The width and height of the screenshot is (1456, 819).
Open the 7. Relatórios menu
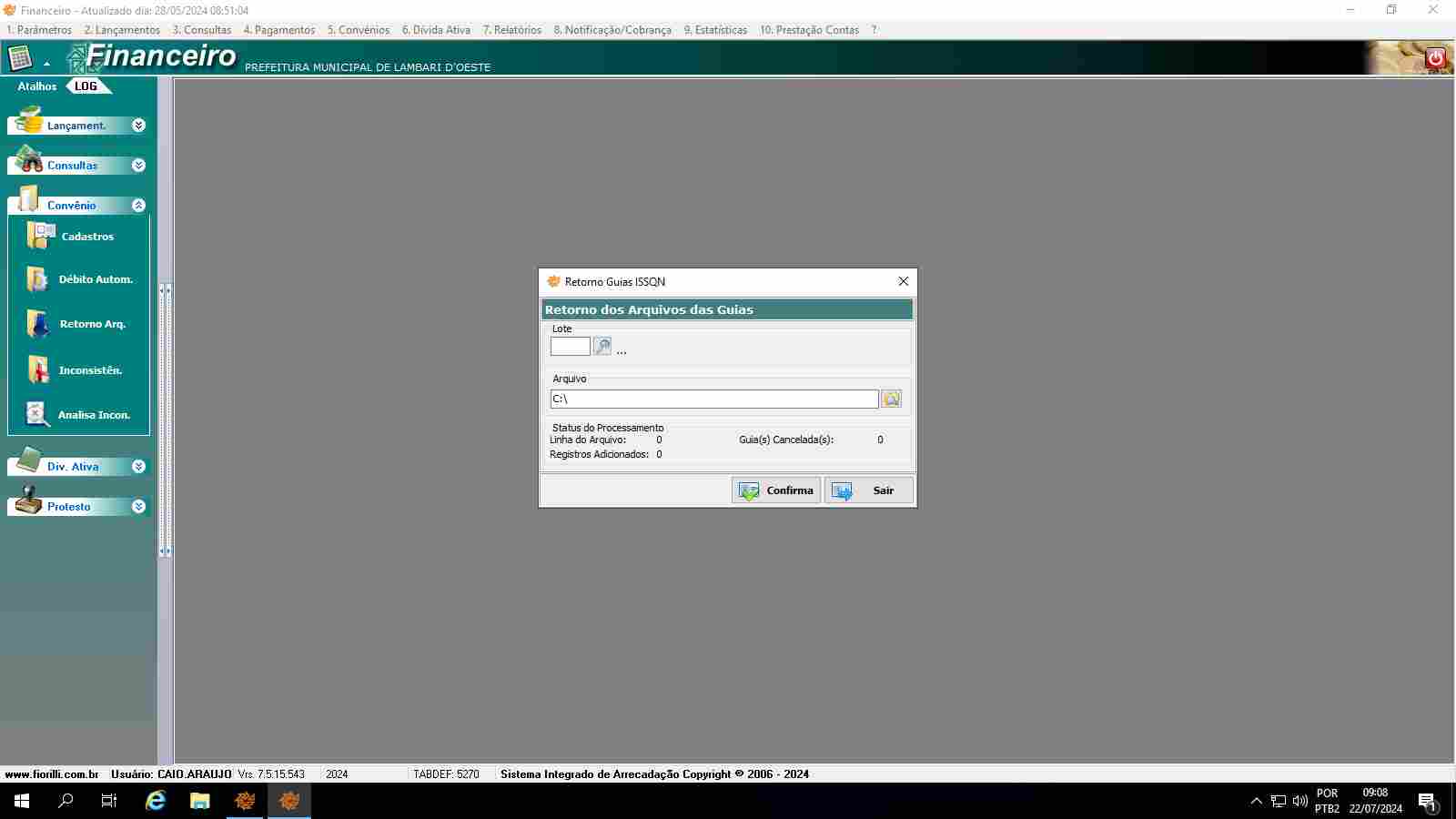point(511,30)
